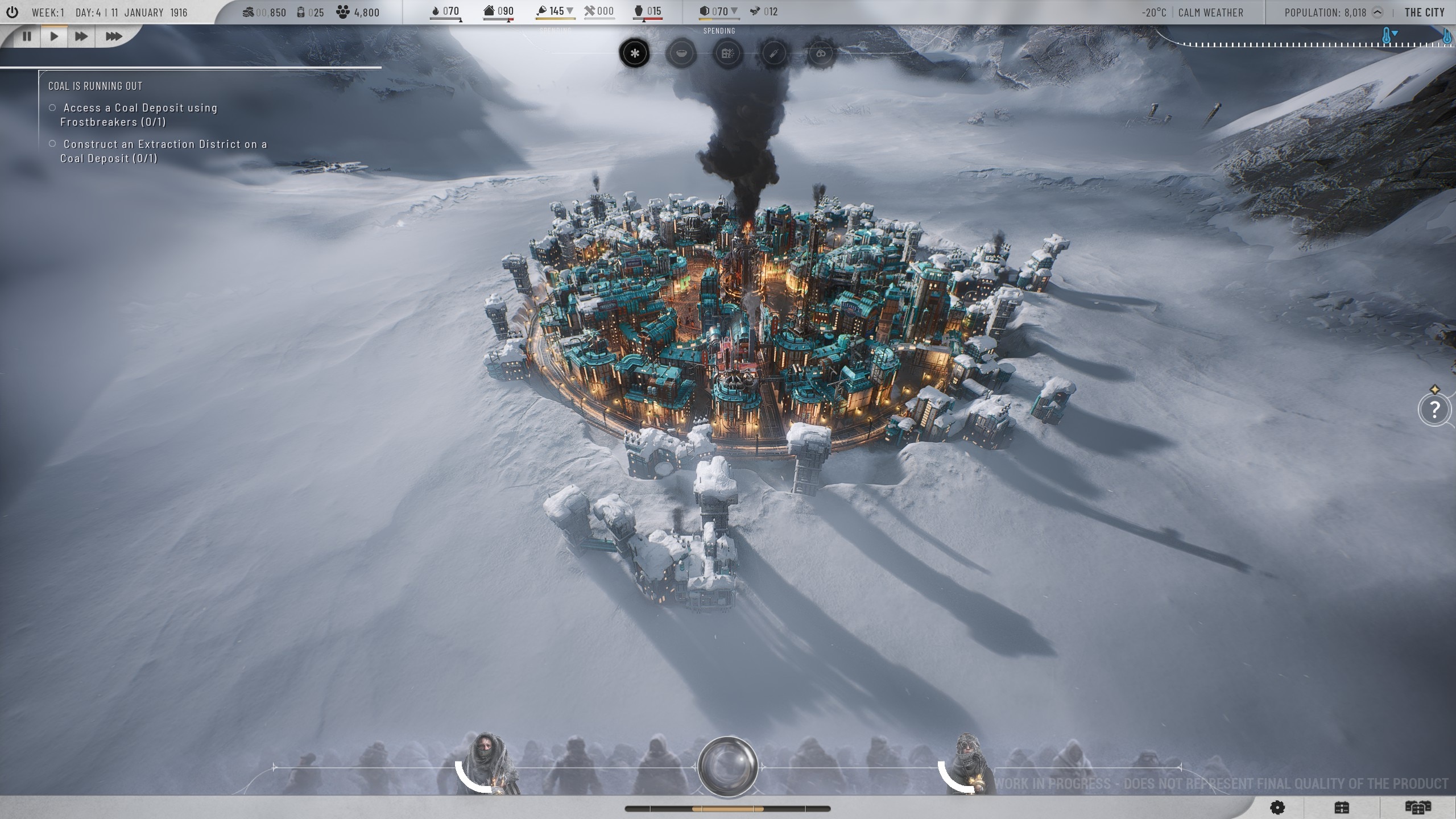
Task: Toggle the Extraction District objective checkbox
Action: 52,144
